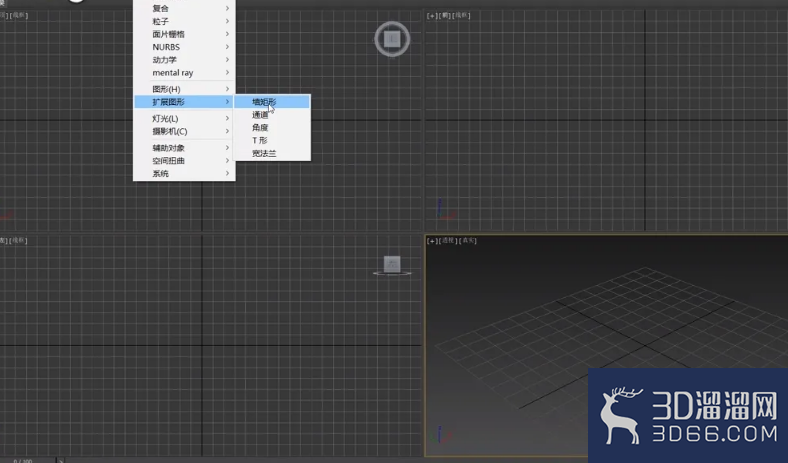
Task: Open the [线框] label in the upper-left viewport
Action: pos(19,16)
